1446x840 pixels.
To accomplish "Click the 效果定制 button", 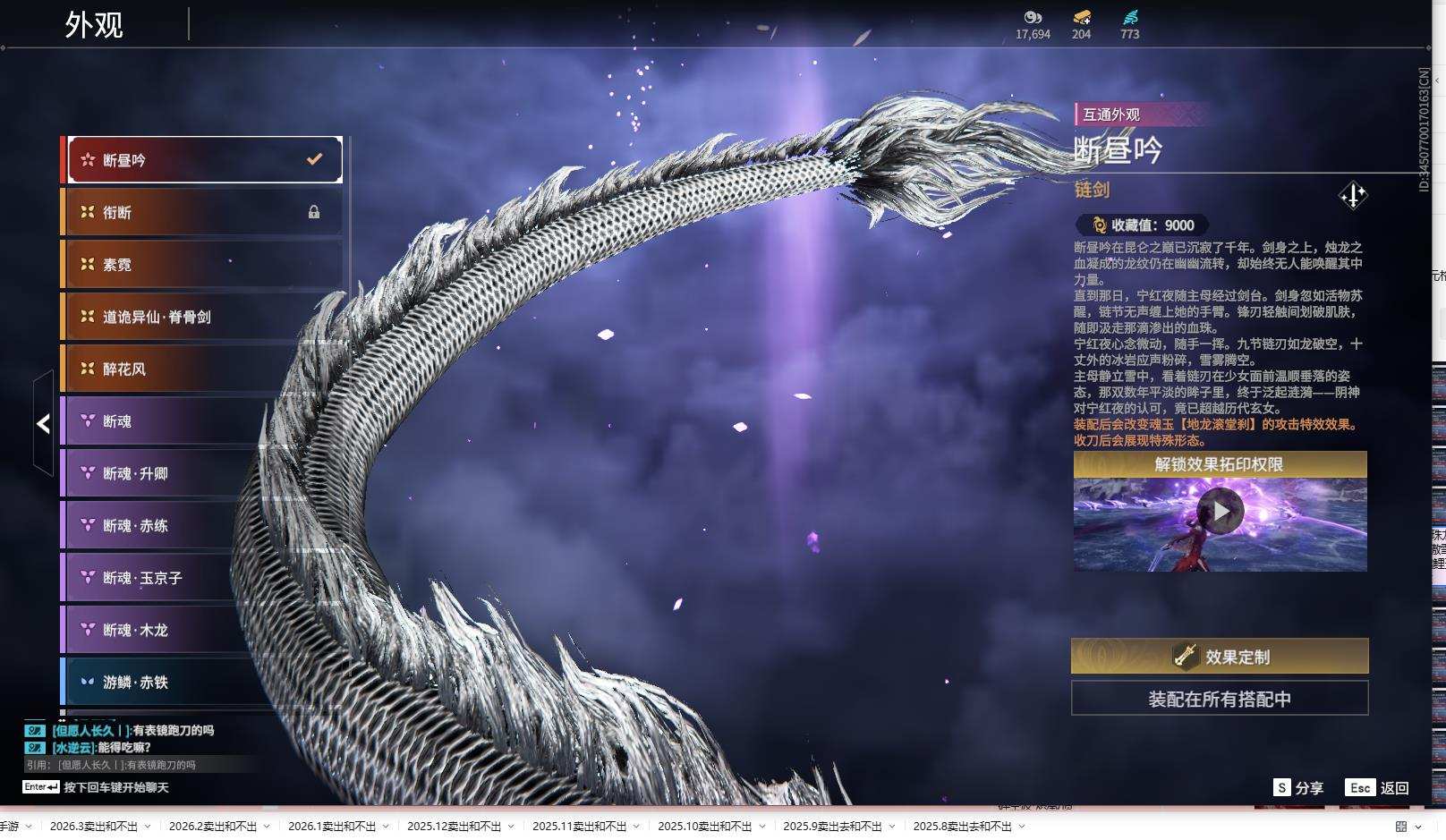I will click(1219, 657).
